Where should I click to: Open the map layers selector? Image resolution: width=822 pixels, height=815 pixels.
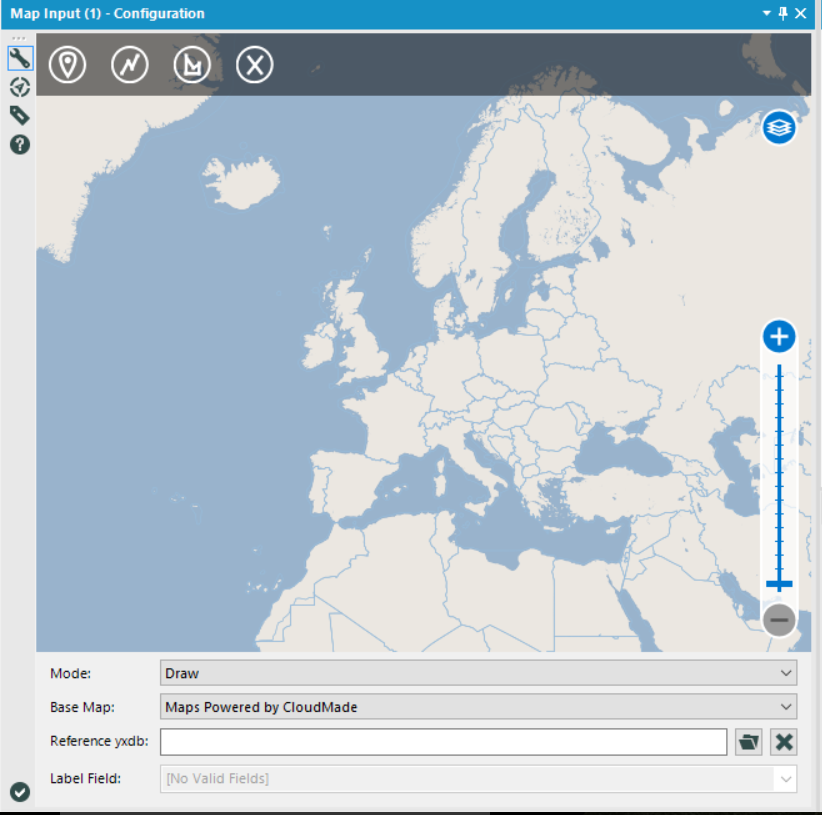(x=779, y=128)
